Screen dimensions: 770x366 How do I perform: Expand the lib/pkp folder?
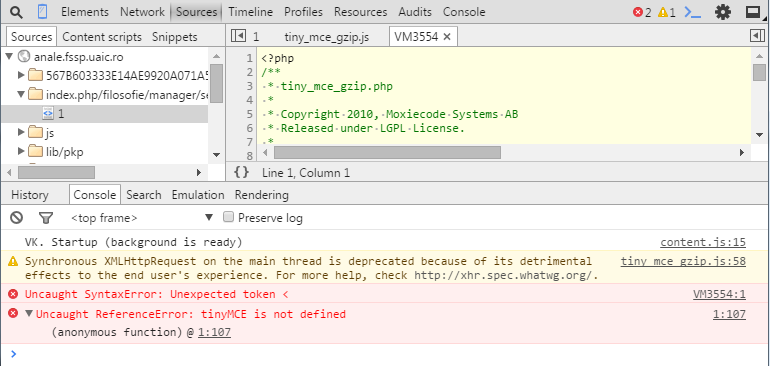point(21,151)
